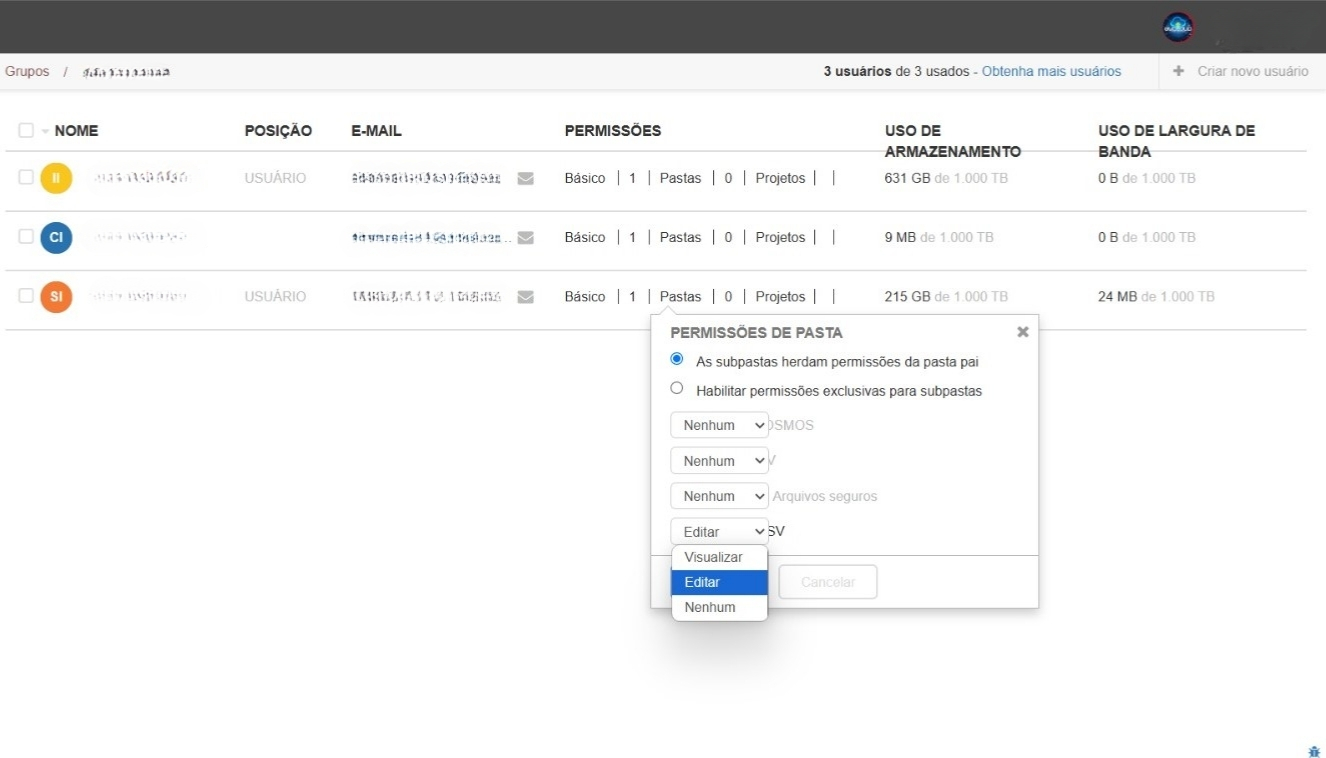
Task: Open the envelope icon for the first user
Action: (525, 177)
